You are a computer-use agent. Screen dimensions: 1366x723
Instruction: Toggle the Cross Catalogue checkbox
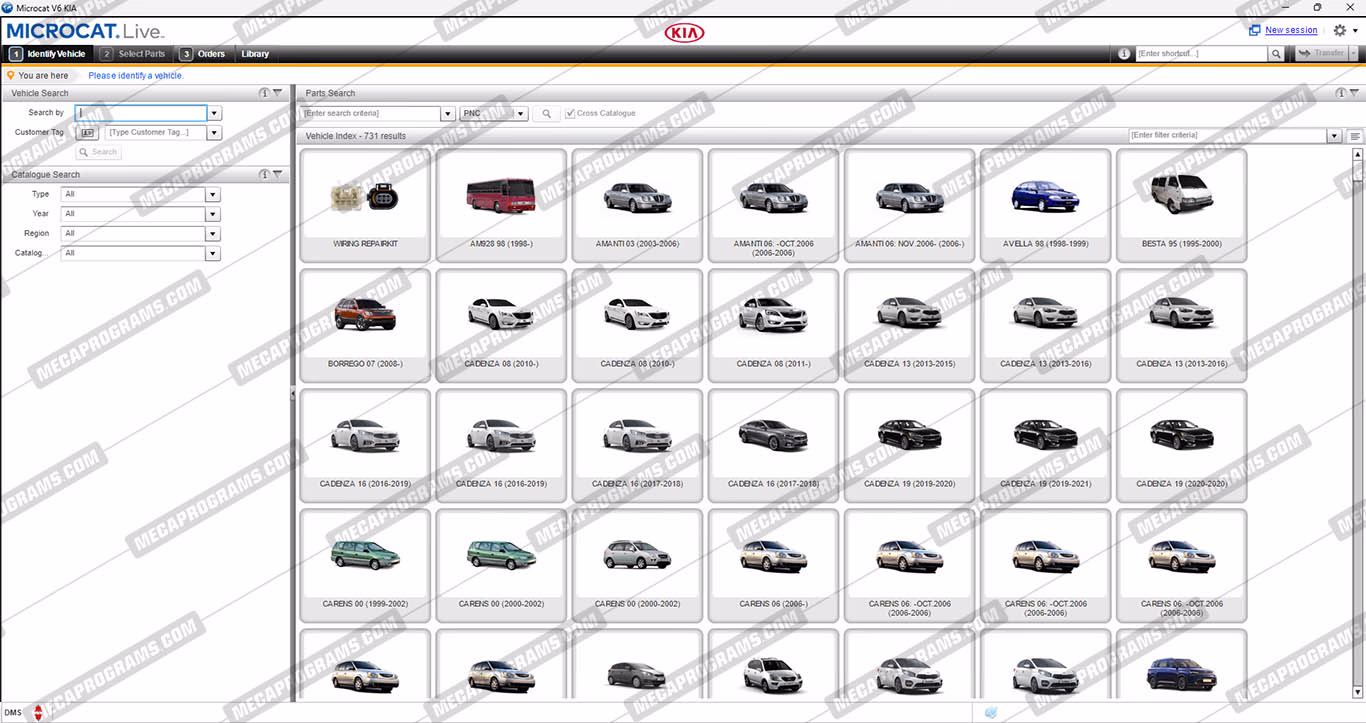click(570, 114)
